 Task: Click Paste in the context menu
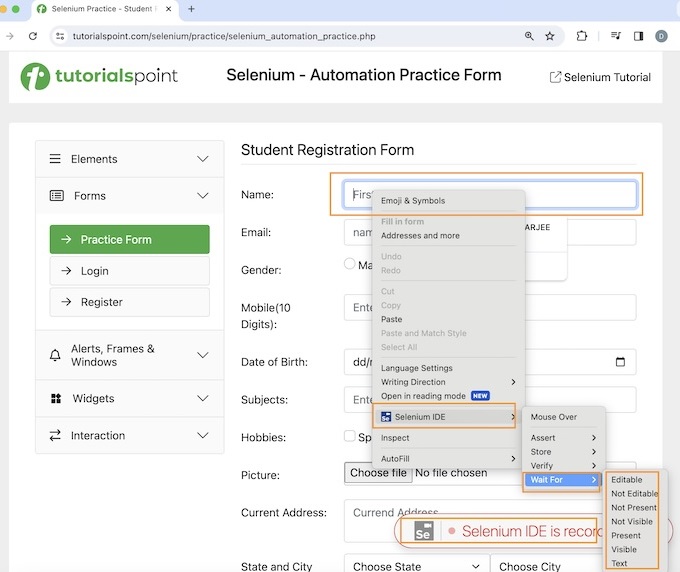(392, 319)
